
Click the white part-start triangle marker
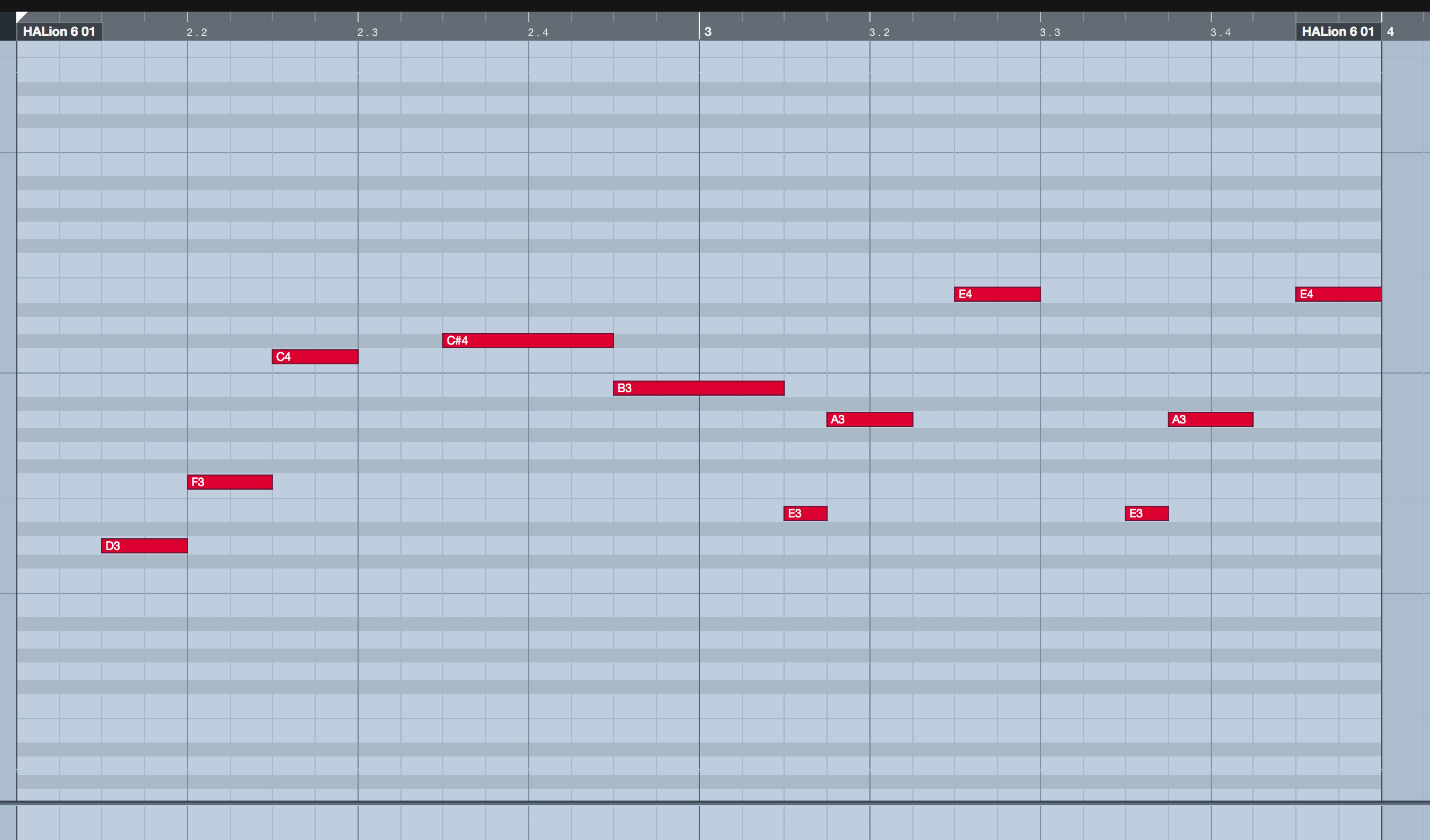[x=21, y=17]
